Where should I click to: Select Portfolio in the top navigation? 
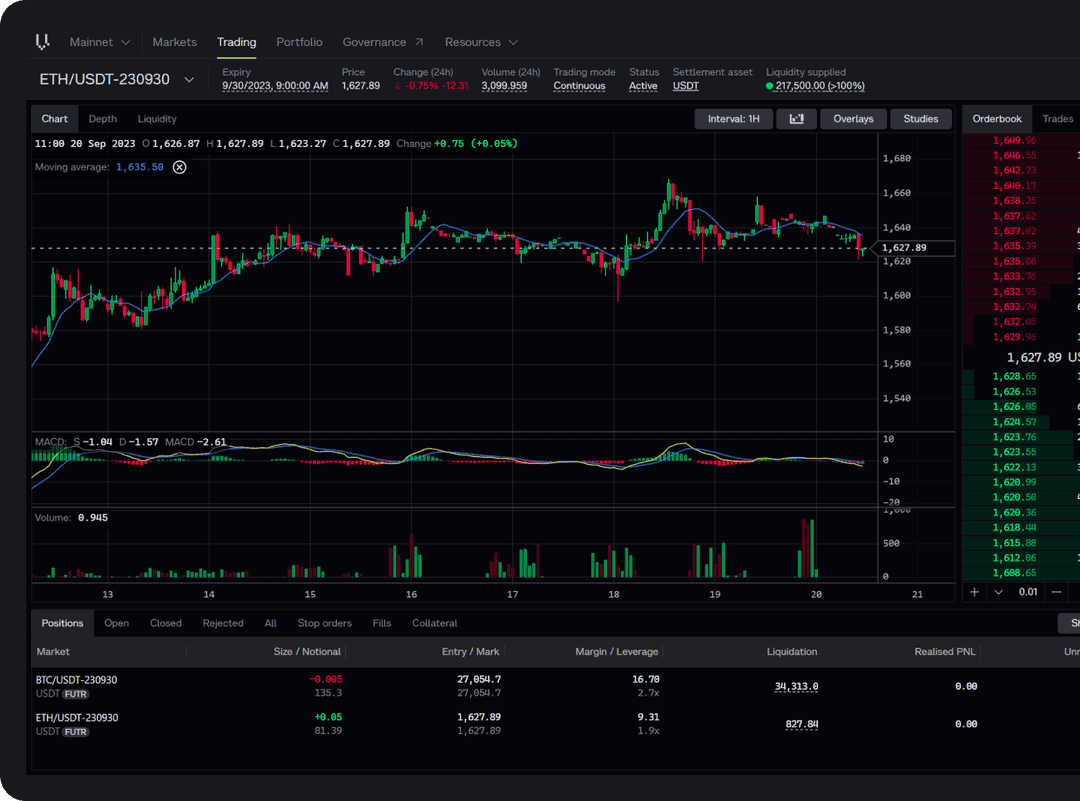point(299,42)
